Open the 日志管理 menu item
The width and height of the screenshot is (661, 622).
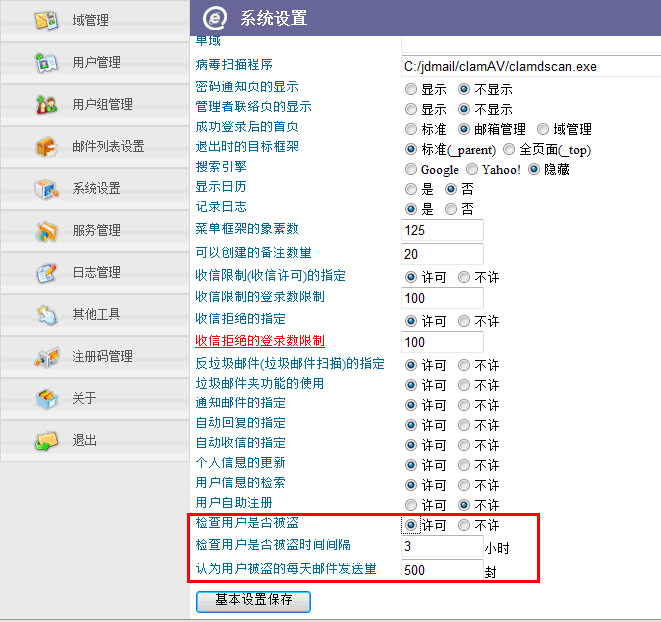(95, 272)
